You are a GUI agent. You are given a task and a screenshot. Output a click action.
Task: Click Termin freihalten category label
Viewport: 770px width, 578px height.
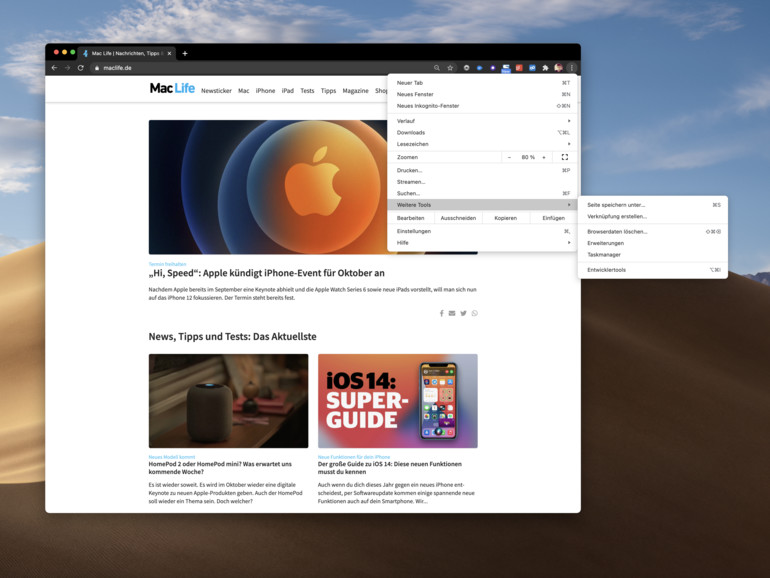167,264
